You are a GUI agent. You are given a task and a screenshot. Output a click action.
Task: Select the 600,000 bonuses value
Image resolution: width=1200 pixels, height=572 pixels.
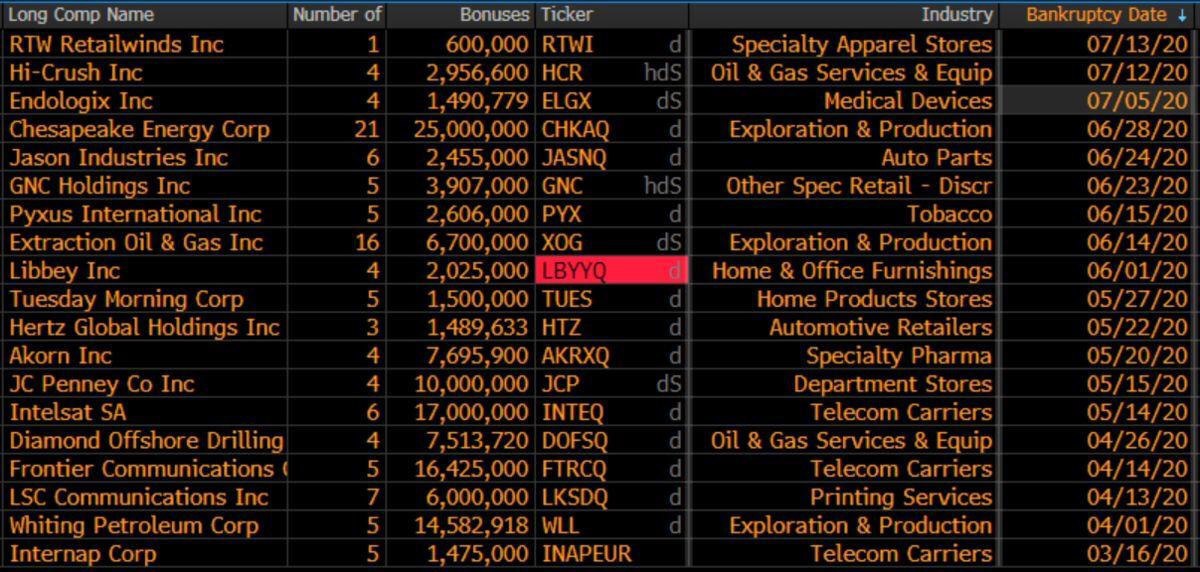point(488,44)
